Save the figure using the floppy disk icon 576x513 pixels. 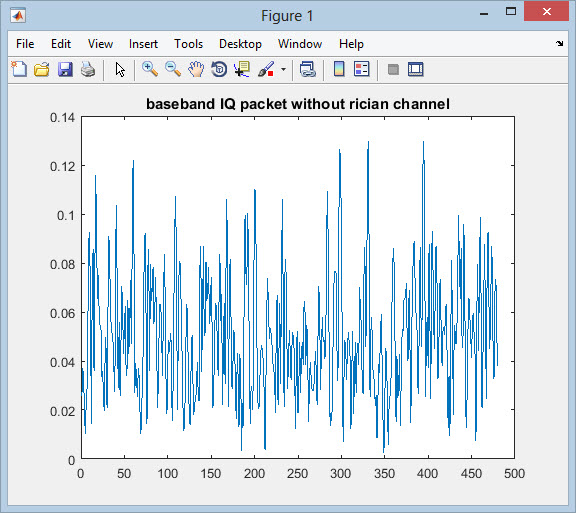point(65,69)
